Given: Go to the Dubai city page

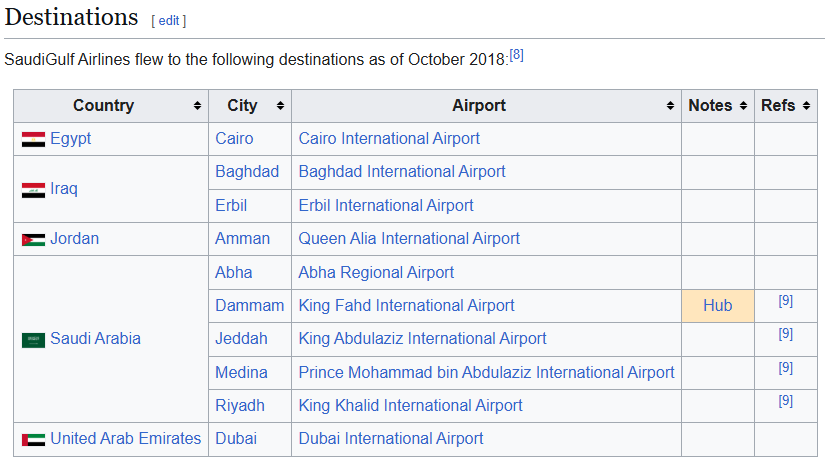Looking at the screenshot, I should pos(235,439).
